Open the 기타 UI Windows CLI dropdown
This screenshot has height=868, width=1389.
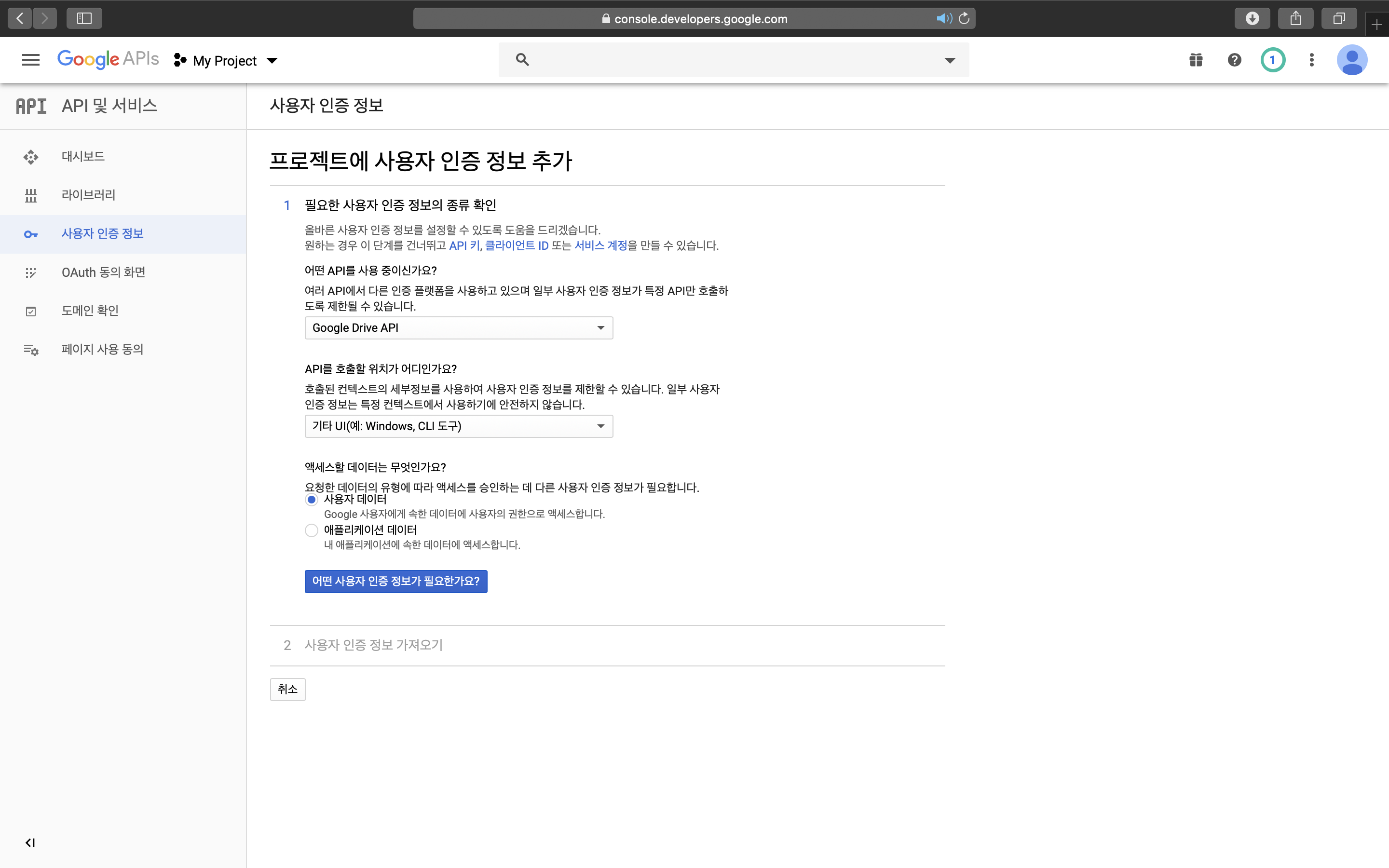(459, 426)
